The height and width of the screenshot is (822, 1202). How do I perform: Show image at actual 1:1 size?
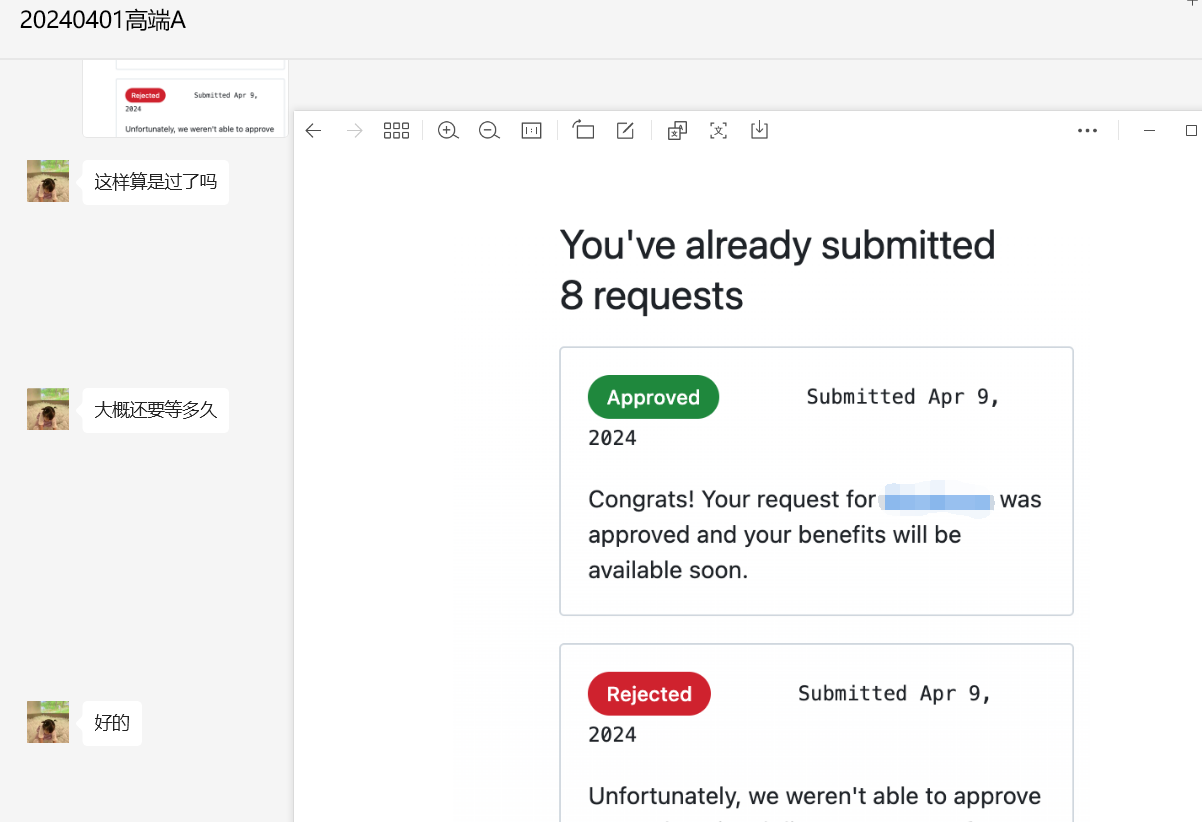[x=532, y=131]
